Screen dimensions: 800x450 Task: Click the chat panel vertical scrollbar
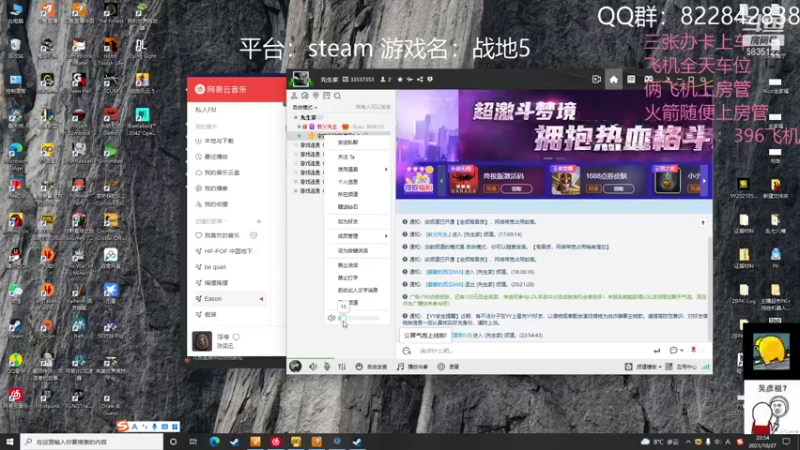[710, 288]
